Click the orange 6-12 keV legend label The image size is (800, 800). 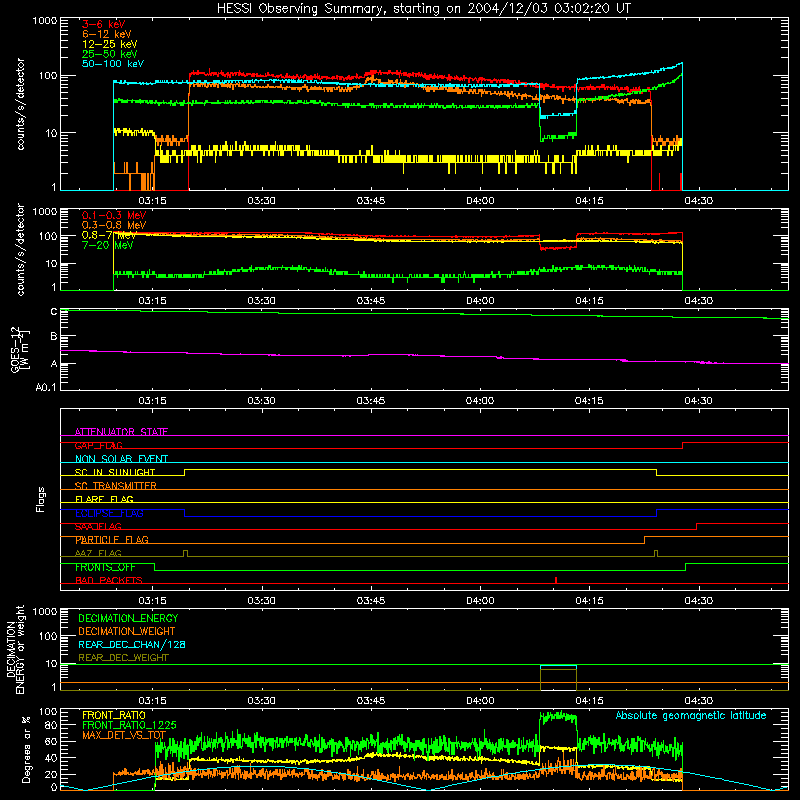[x=107, y=34]
